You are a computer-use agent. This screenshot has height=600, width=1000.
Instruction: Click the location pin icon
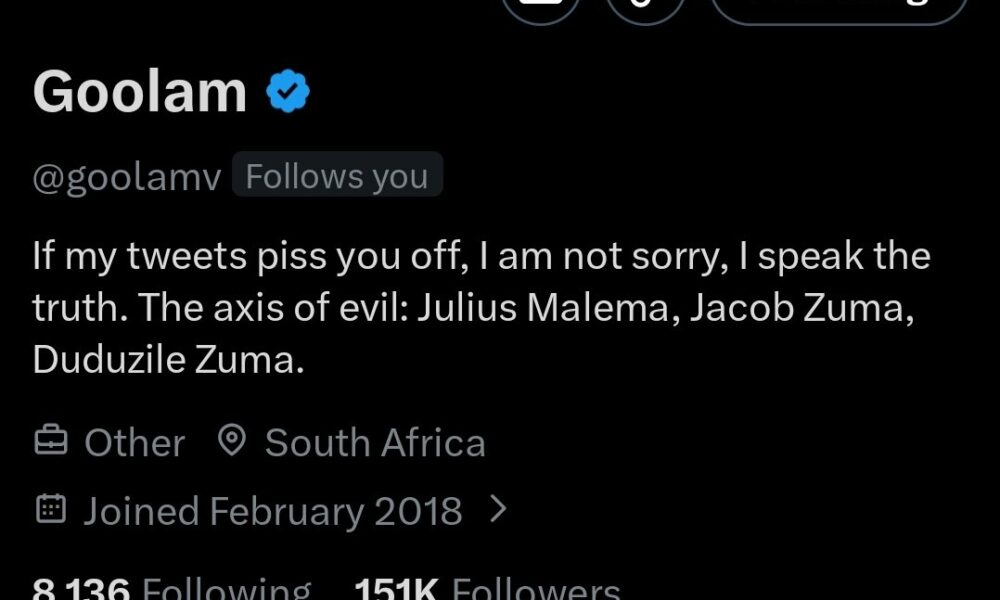pos(232,441)
